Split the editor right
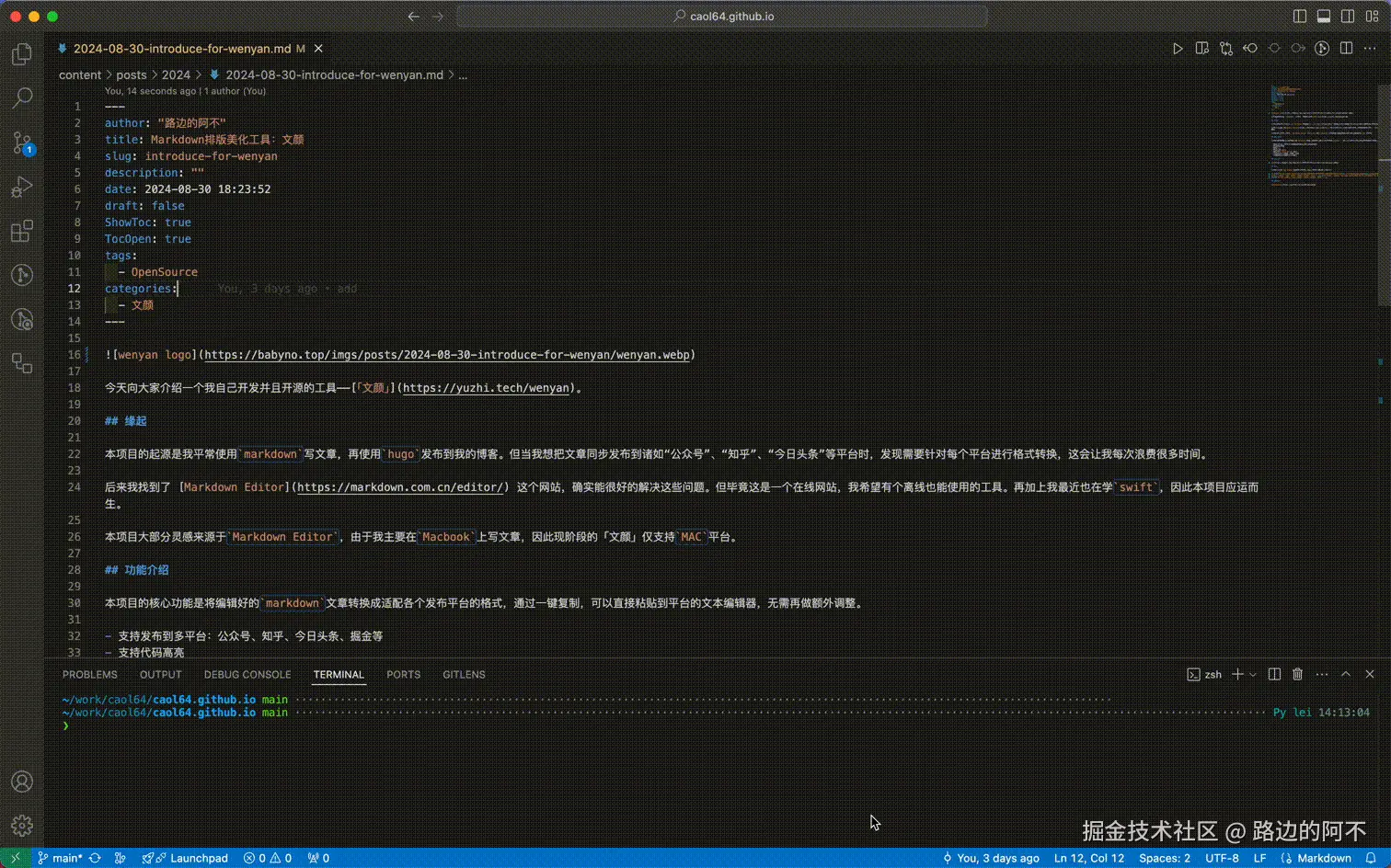The height and width of the screenshot is (868, 1391). (1346, 49)
